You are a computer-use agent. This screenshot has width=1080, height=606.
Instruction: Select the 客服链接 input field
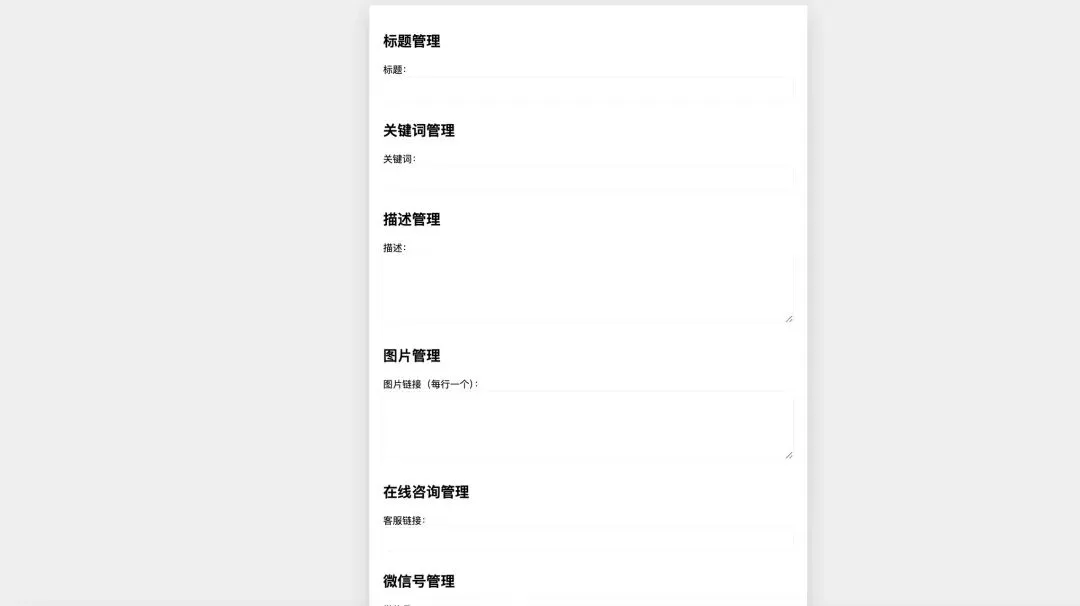point(588,540)
